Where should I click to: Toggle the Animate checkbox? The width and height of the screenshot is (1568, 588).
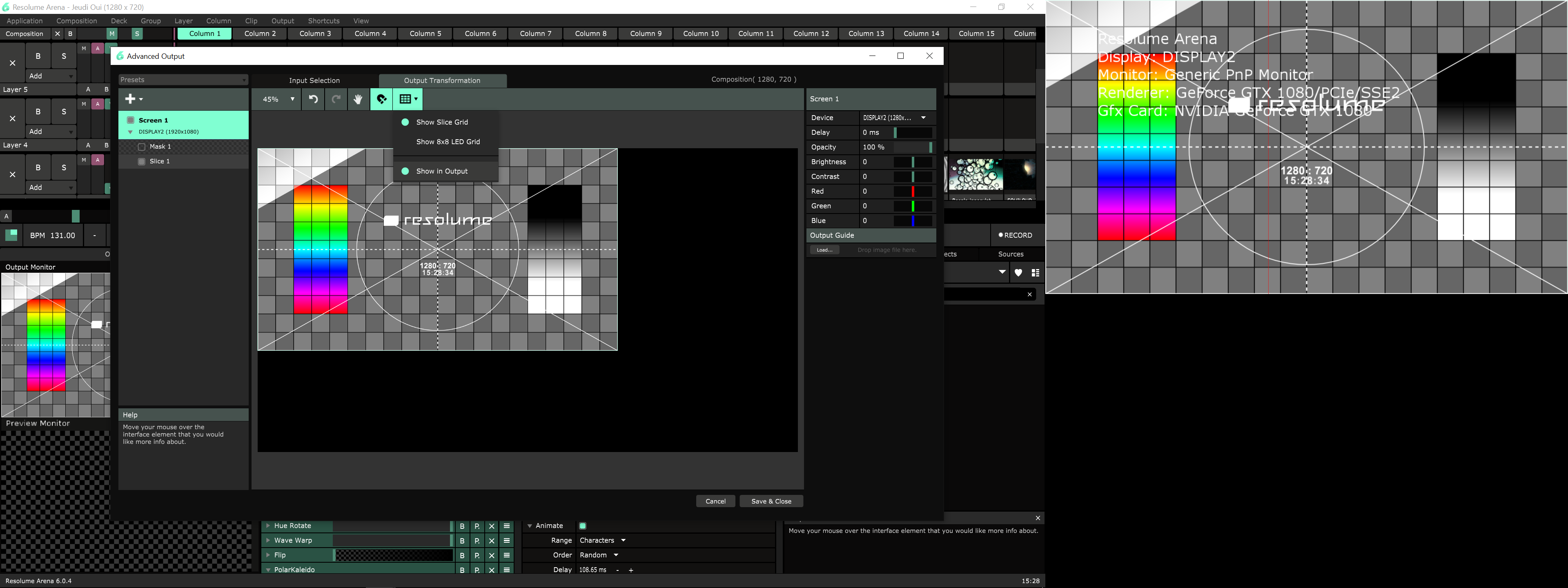(583, 526)
